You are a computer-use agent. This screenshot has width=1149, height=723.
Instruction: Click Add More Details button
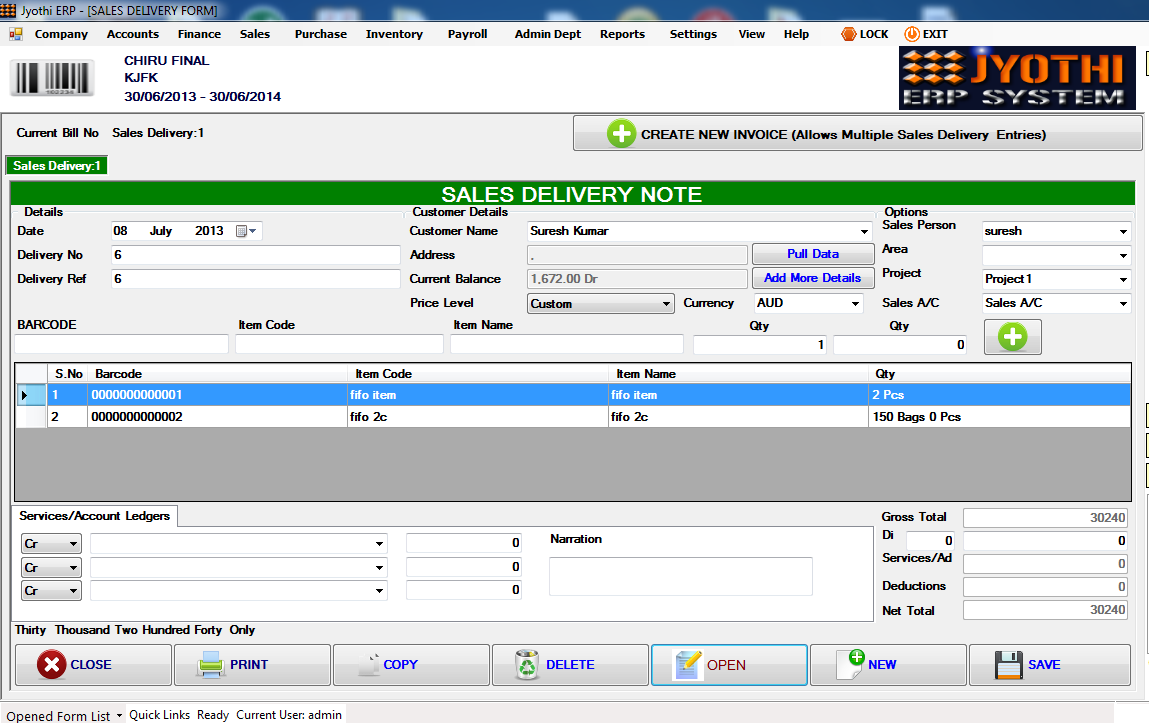(x=813, y=278)
